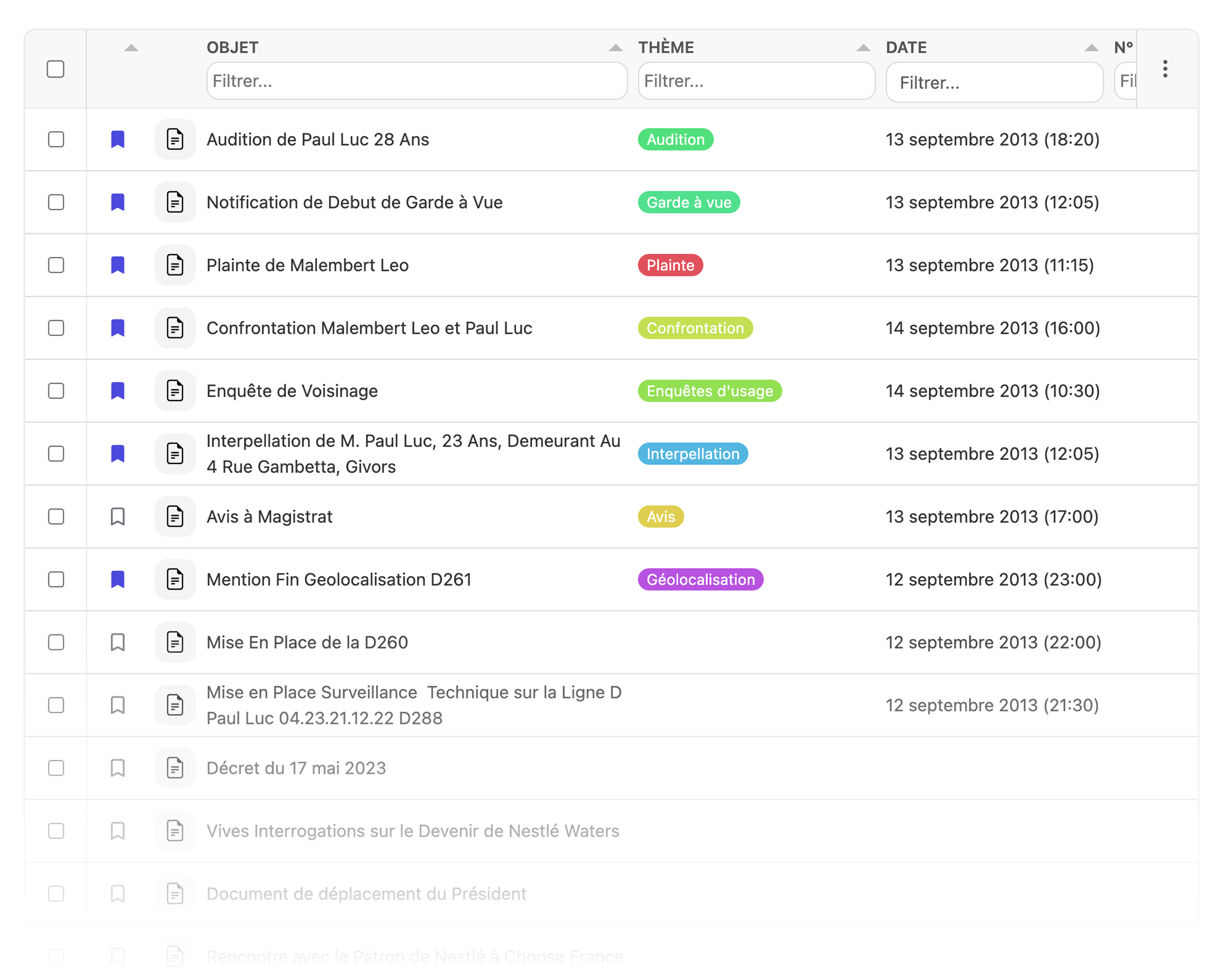Click the THÈME column header label
The height and width of the screenshot is (980, 1223).
tap(666, 48)
